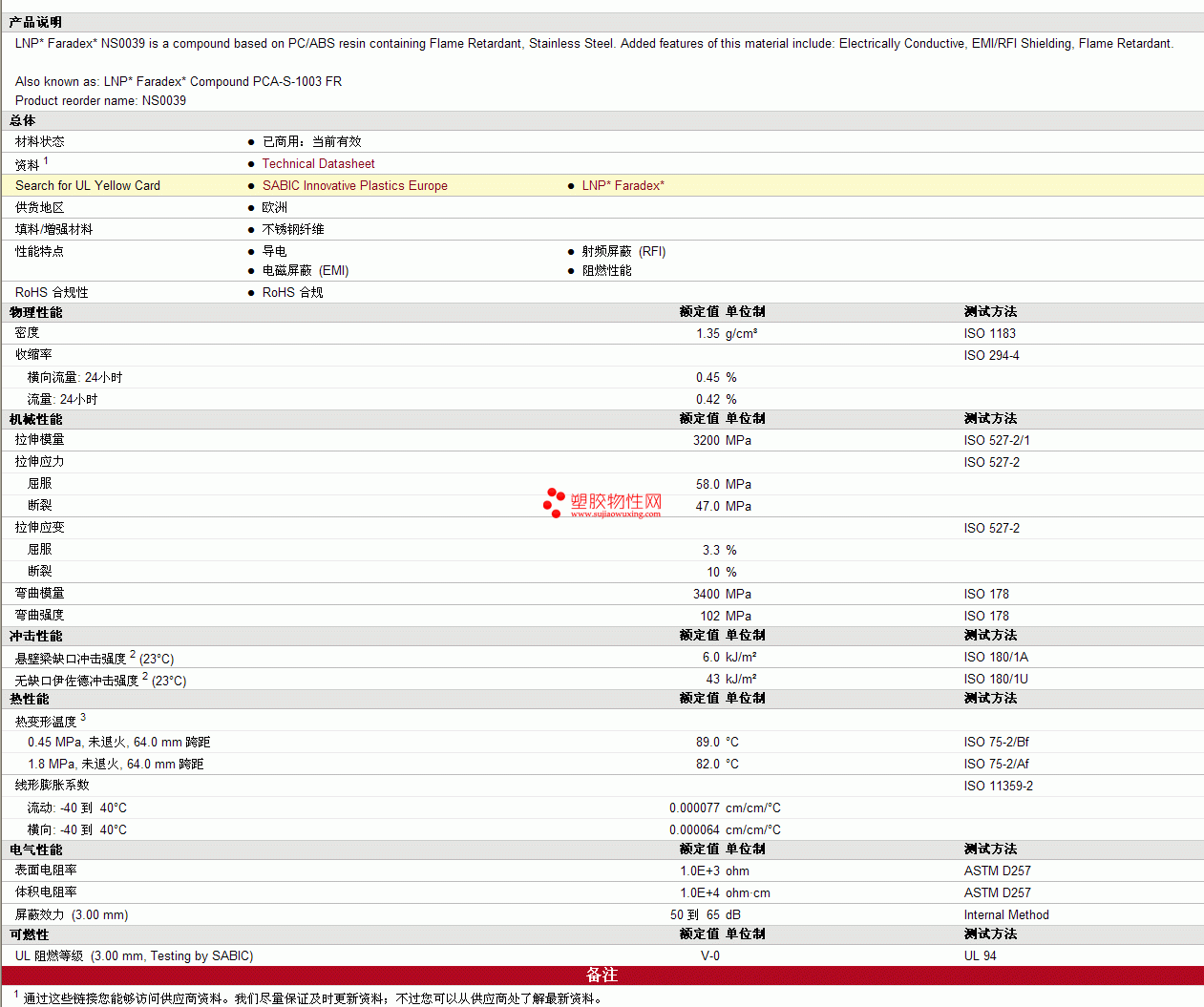Select the ISO 1183 test method
The height and width of the screenshot is (1007, 1204).
(990, 334)
